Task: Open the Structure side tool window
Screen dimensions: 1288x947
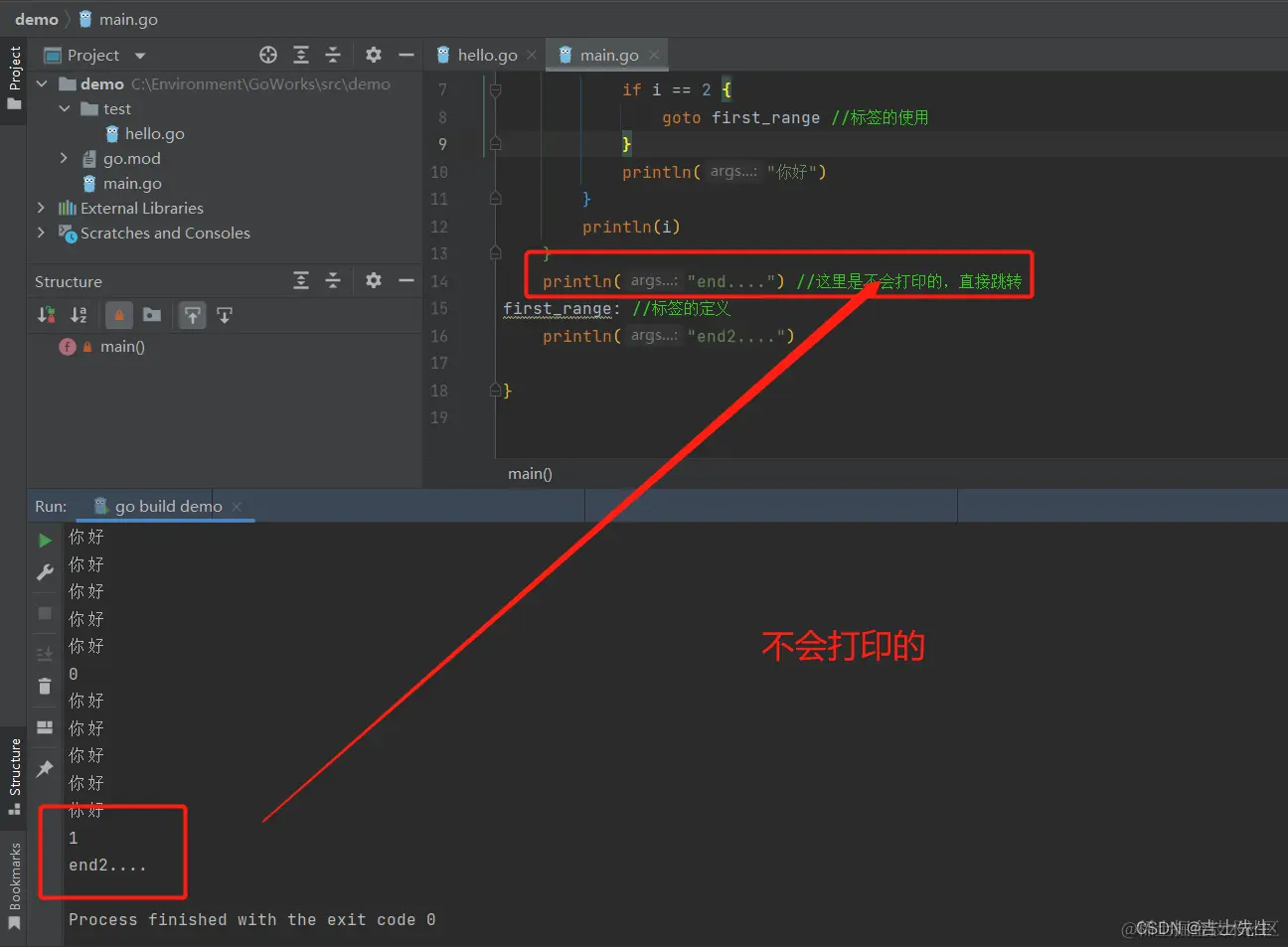Action: point(14,776)
